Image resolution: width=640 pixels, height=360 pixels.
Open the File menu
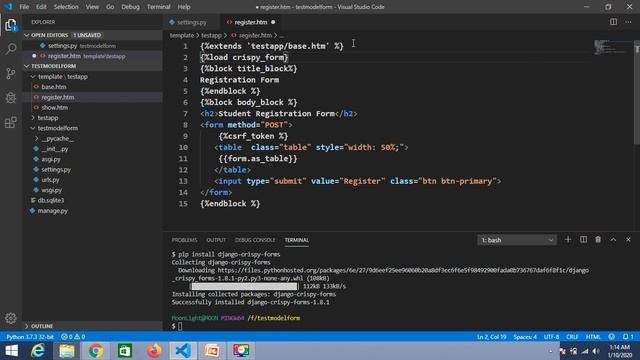(x=24, y=7)
